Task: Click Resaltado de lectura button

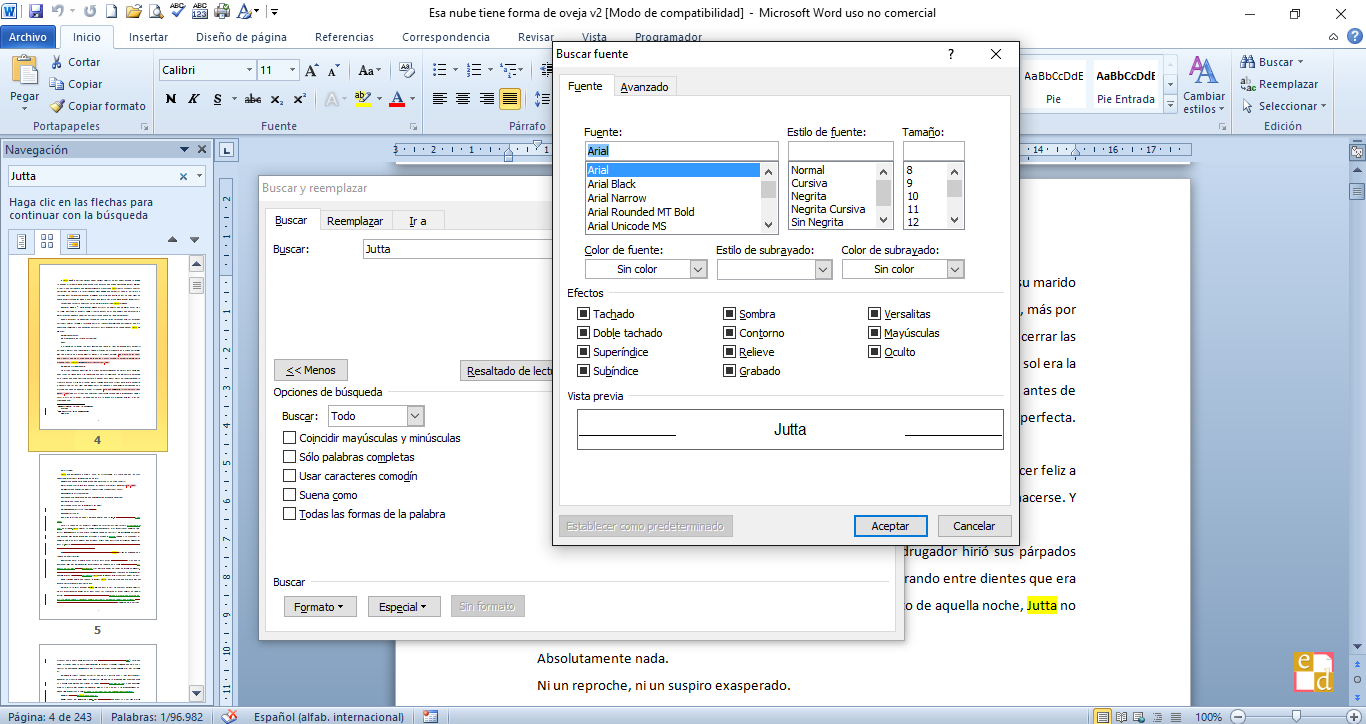Action: (508, 371)
